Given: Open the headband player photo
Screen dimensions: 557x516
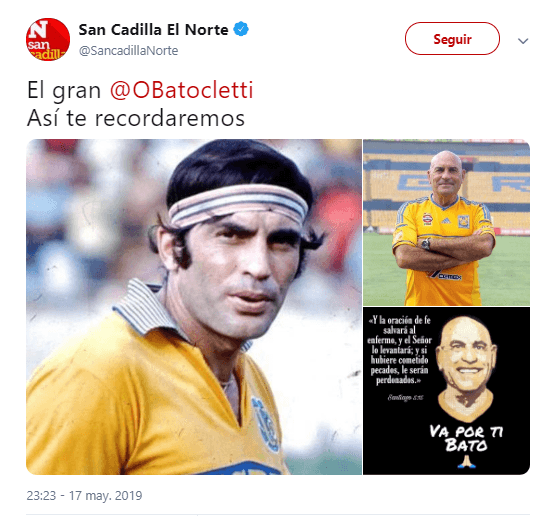Looking at the screenshot, I should point(194,307).
